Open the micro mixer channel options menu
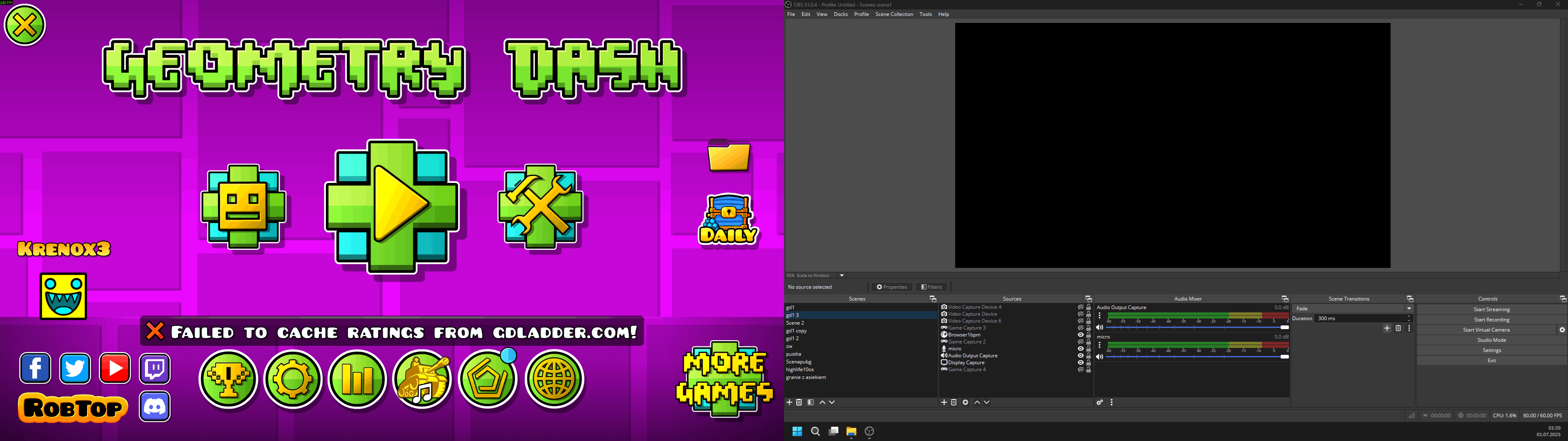The width and height of the screenshot is (1568, 441). (x=1100, y=345)
